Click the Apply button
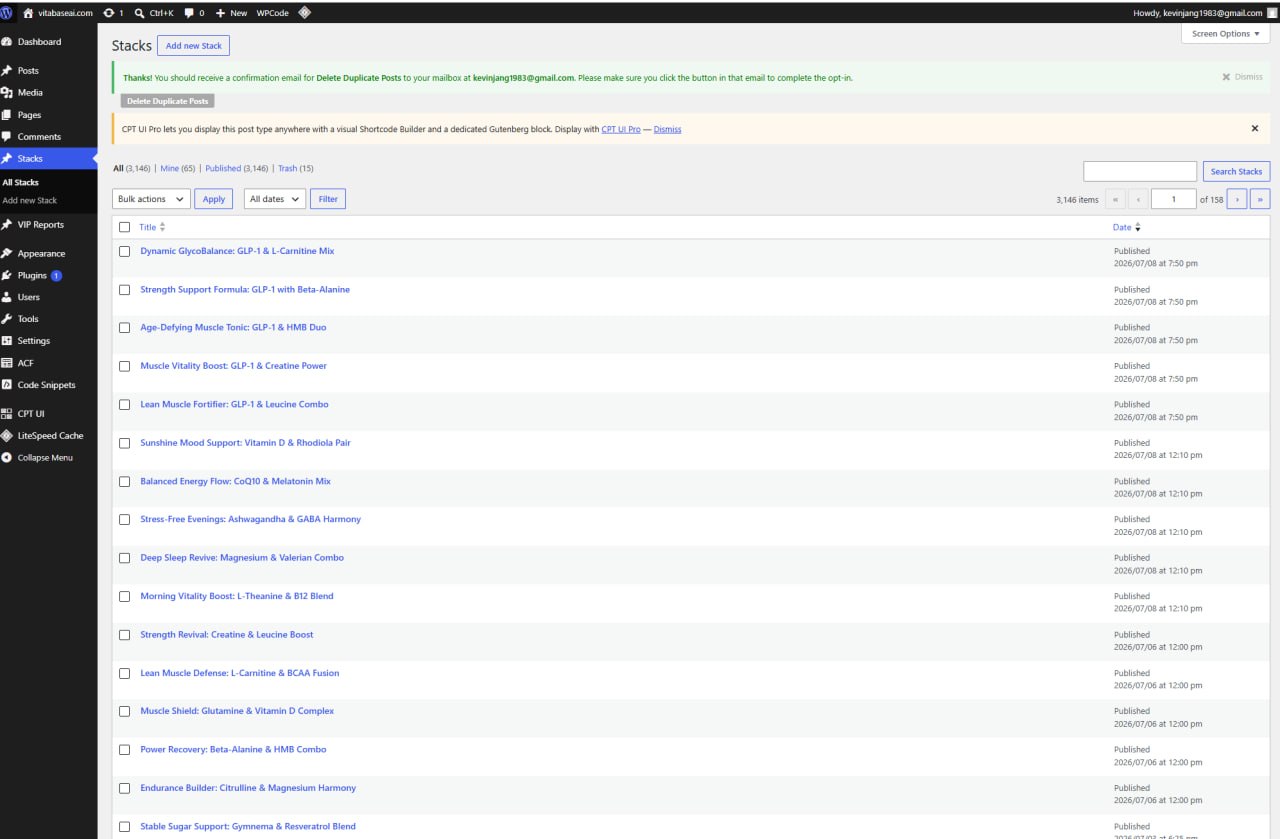This screenshot has width=1280, height=839. [214, 199]
